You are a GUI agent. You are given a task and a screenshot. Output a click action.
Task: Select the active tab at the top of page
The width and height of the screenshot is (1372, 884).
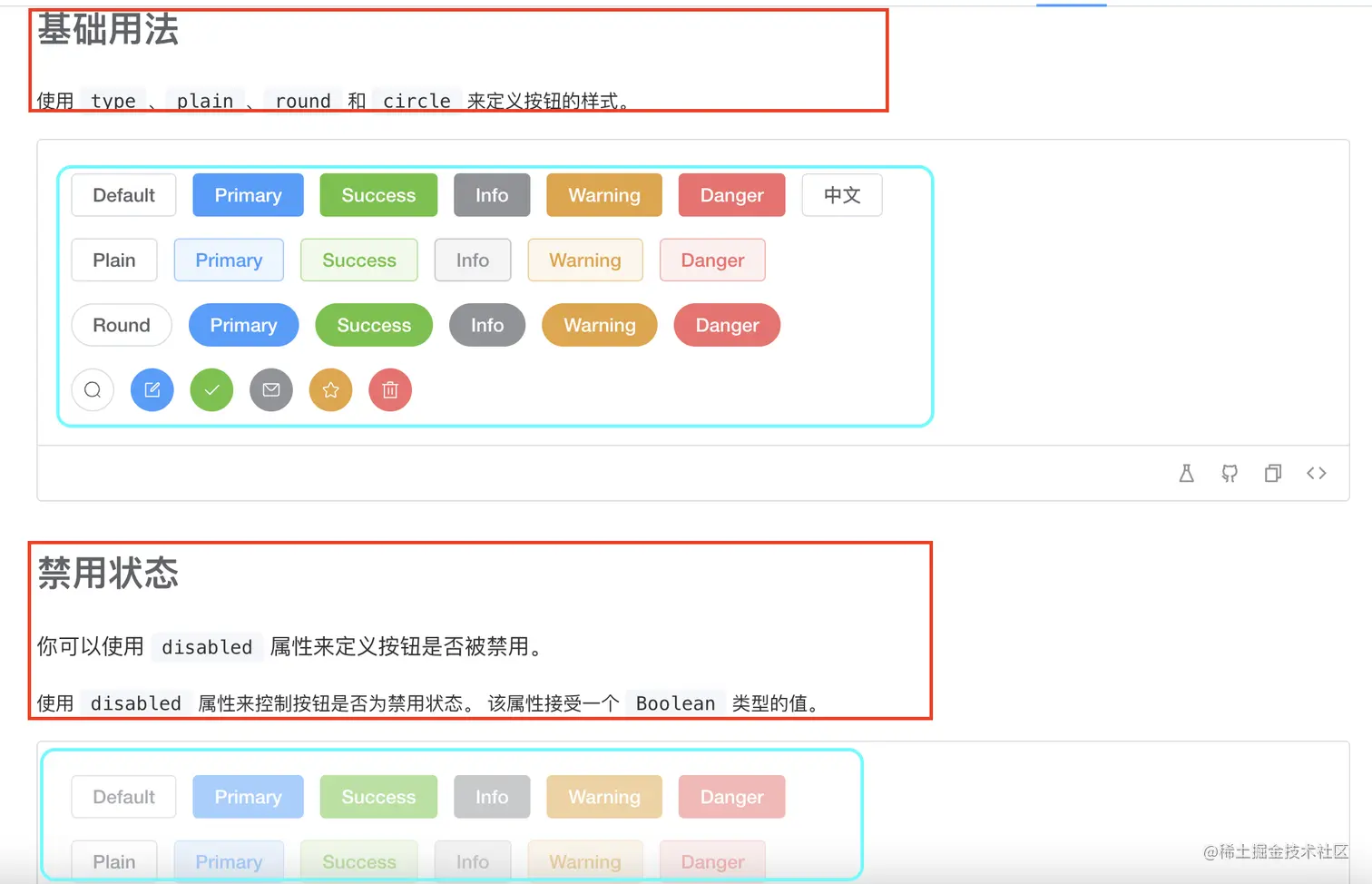click(1071, 3)
